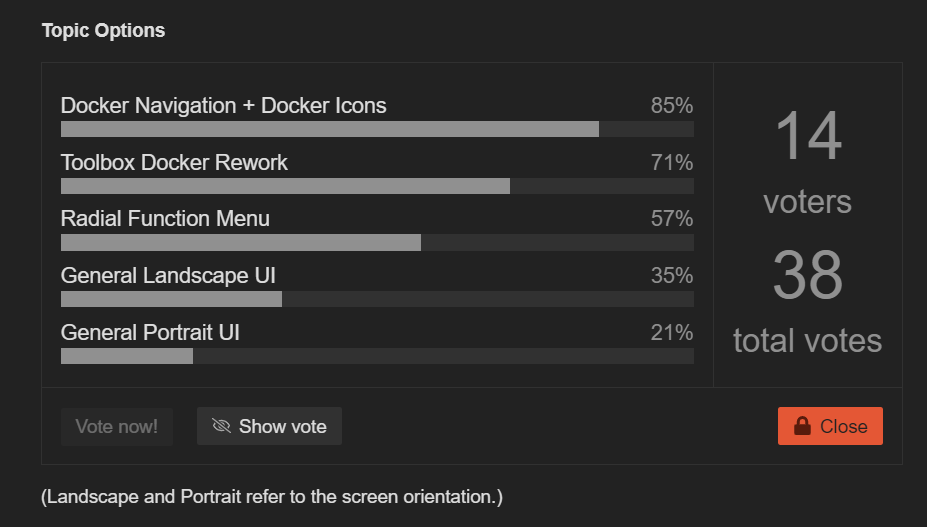Click the lock icon on Close
The image size is (927, 527).
(x=802, y=426)
